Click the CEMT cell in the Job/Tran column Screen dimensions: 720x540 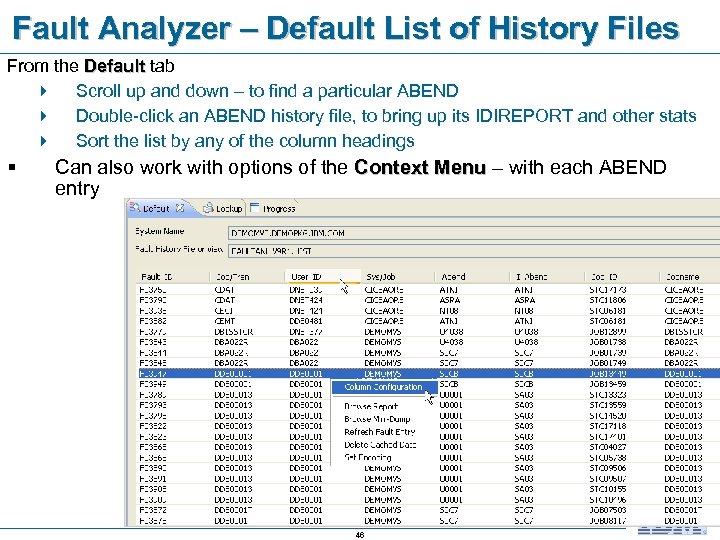tap(225, 321)
